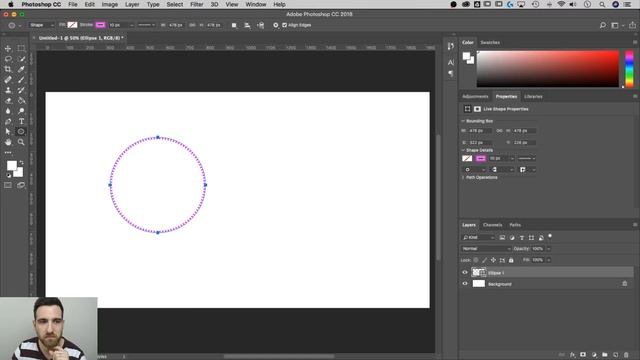The image size is (640, 360).
Task: Open the layer Kind filter dropdown
Action: [x=478, y=238]
